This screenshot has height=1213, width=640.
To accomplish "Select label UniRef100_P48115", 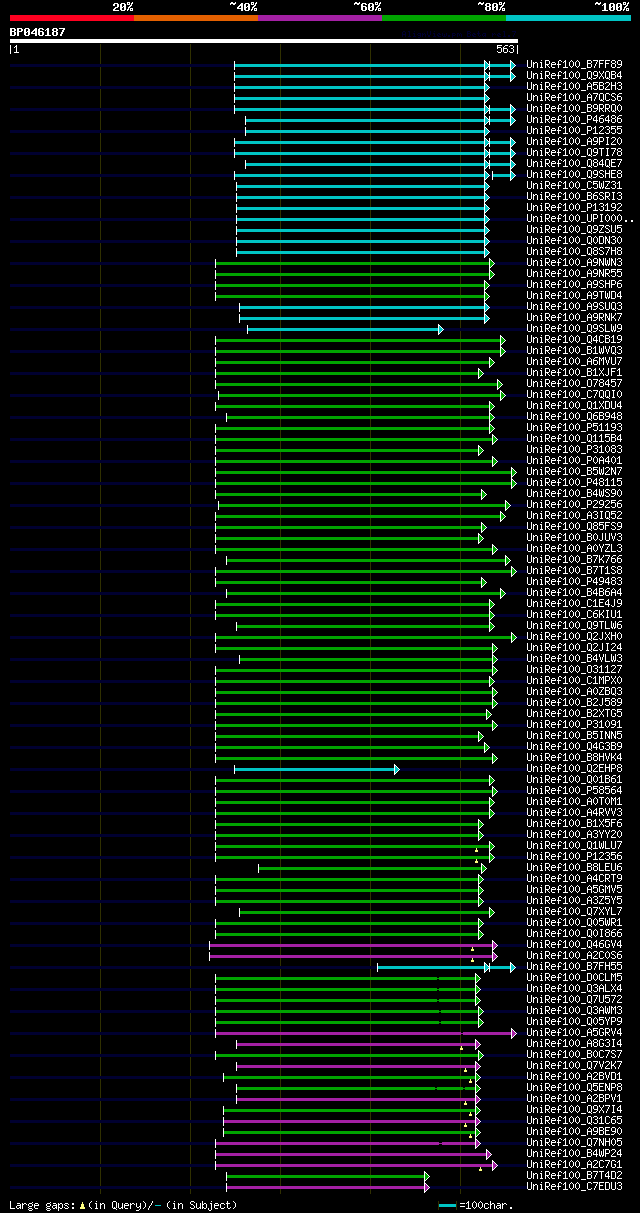I will (x=573, y=482).
